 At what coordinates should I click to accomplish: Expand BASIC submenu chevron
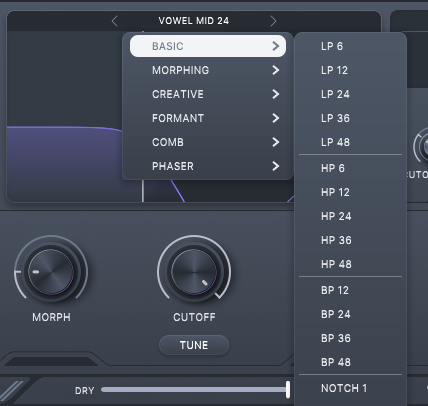(x=275, y=46)
